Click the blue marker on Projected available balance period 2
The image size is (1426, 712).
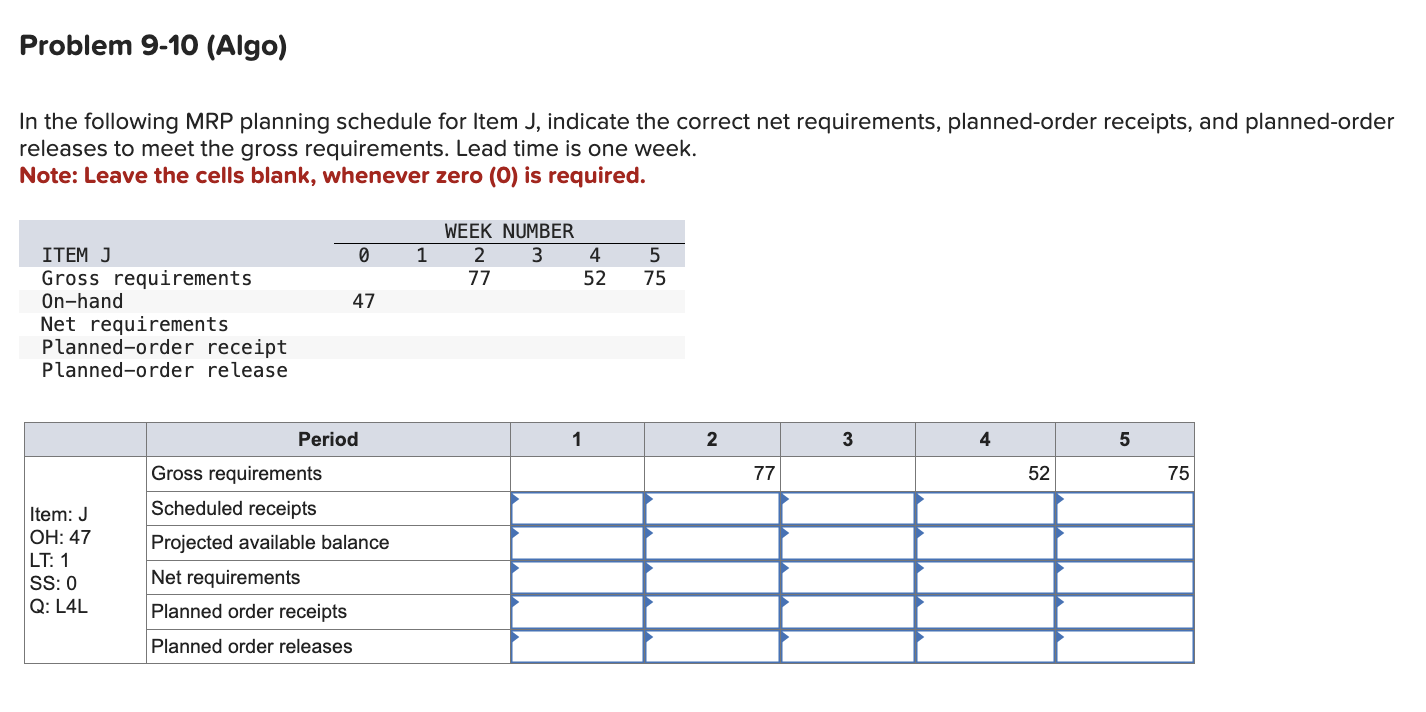pyautogui.click(x=648, y=533)
